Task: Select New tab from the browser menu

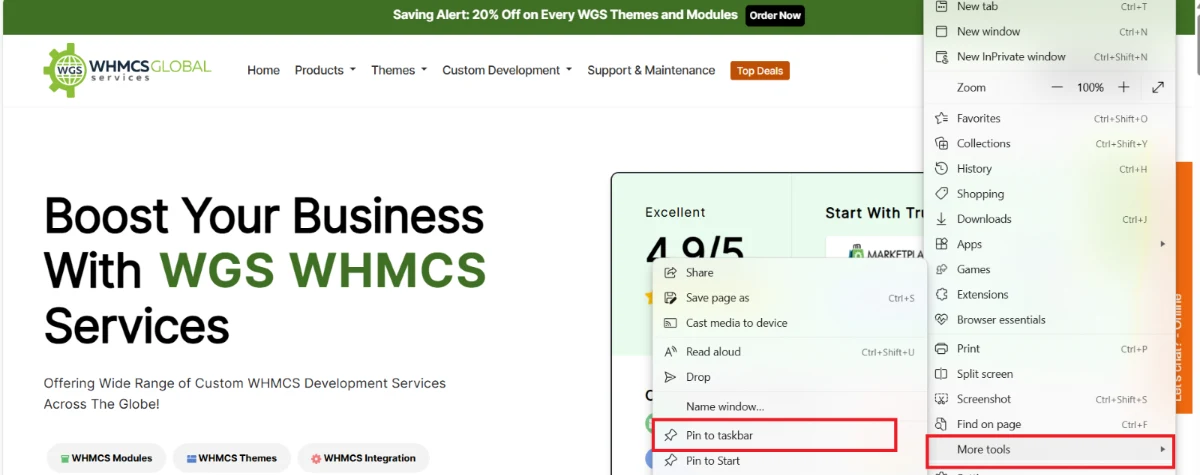Action: 1049,6
